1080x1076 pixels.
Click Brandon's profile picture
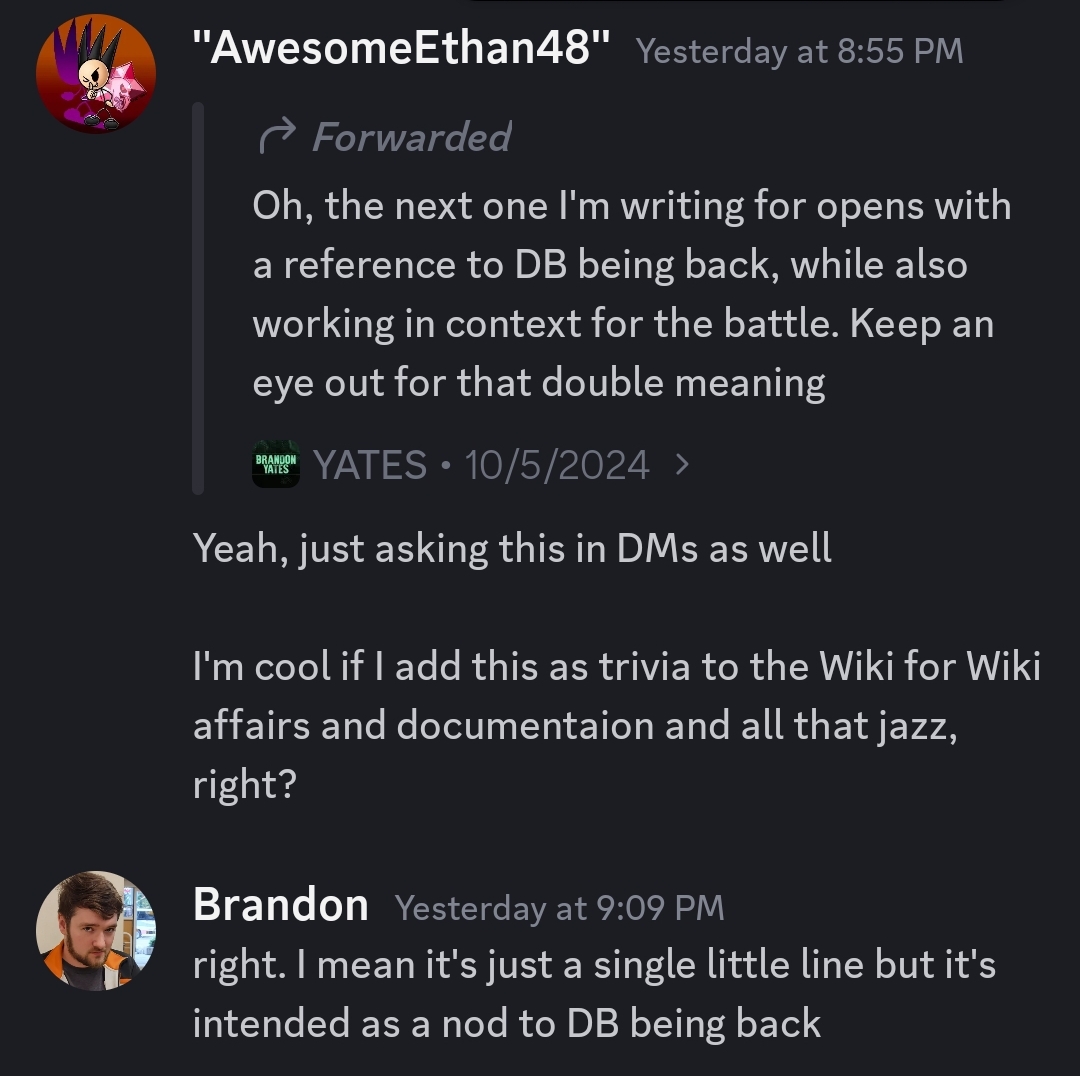coord(96,931)
